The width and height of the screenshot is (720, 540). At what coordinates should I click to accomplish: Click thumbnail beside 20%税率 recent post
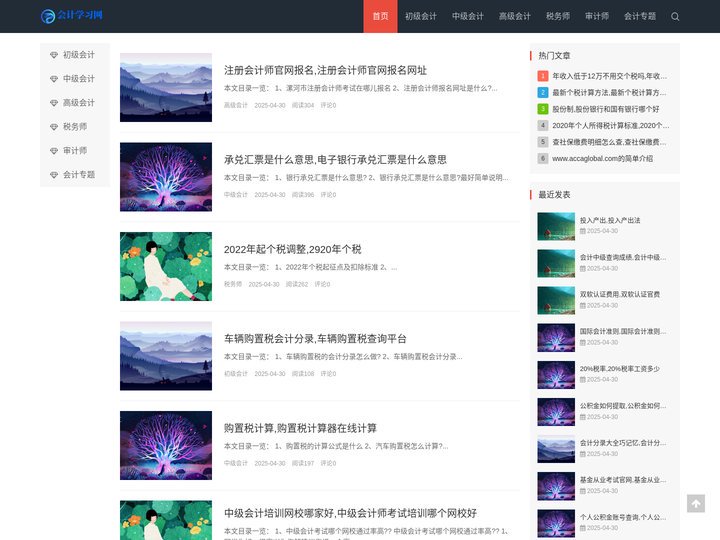tap(556, 375)
